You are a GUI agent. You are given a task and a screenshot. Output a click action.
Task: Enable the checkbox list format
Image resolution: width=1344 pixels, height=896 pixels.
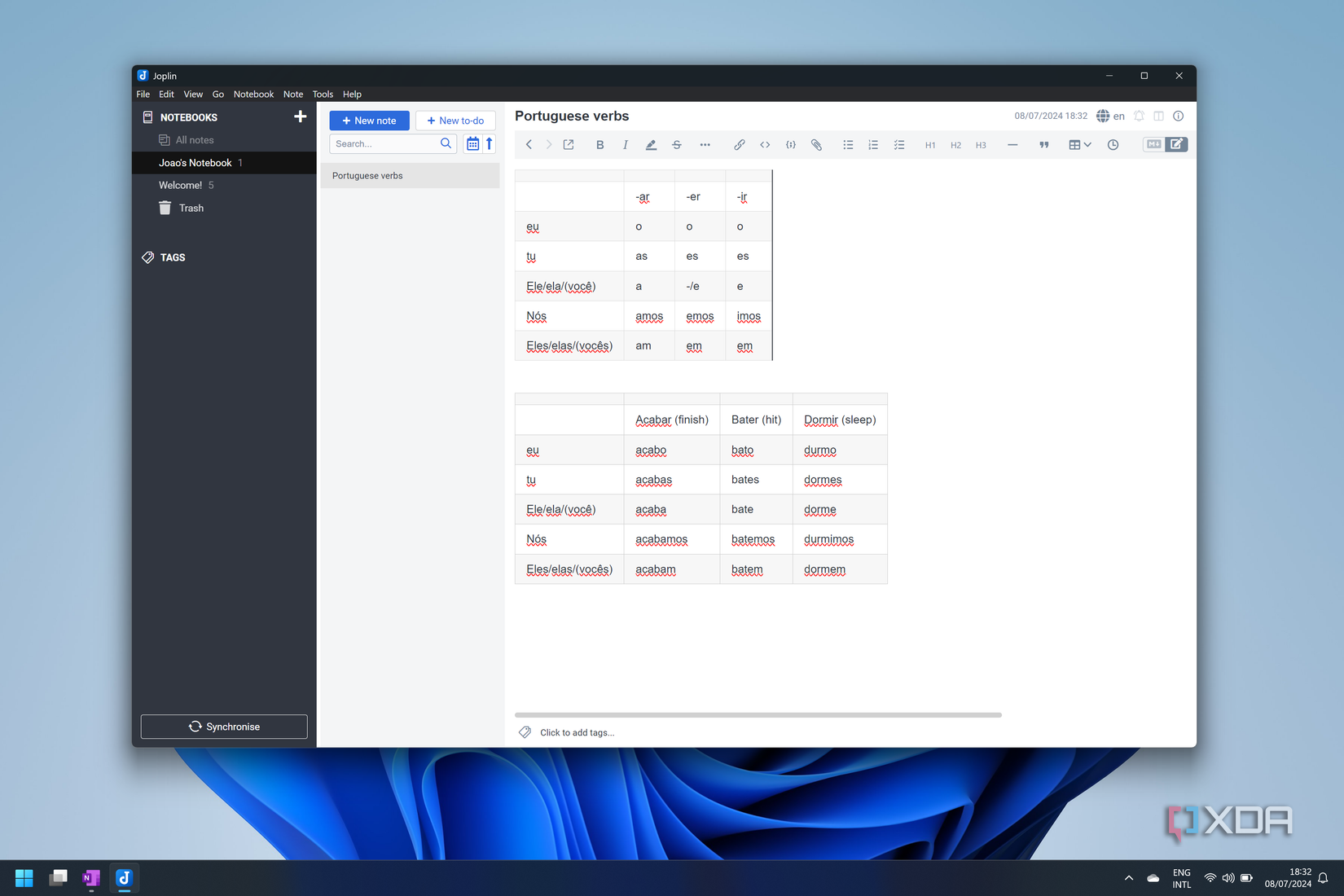[x=899, y=144]
